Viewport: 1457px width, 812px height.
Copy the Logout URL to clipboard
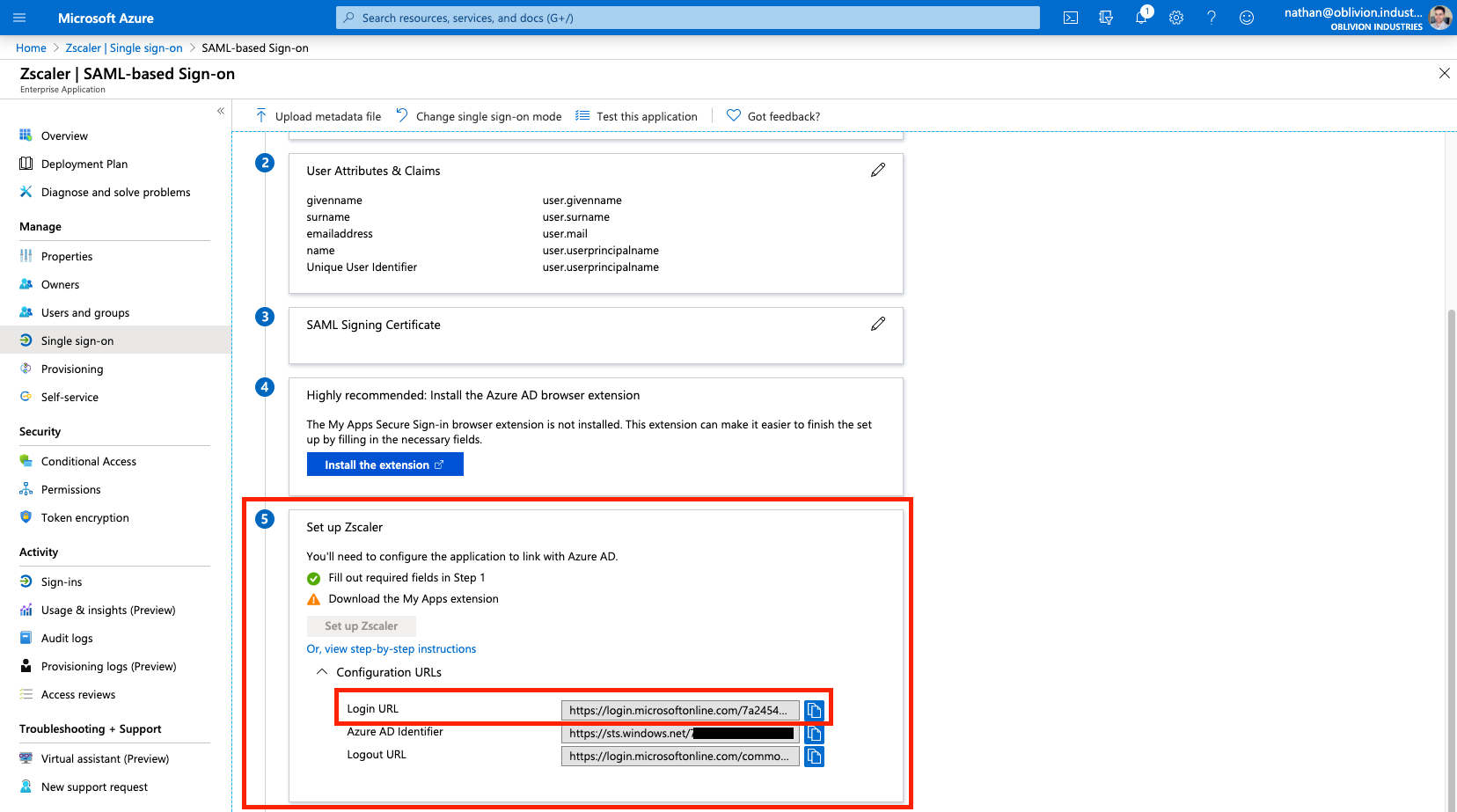coord(814,757)
